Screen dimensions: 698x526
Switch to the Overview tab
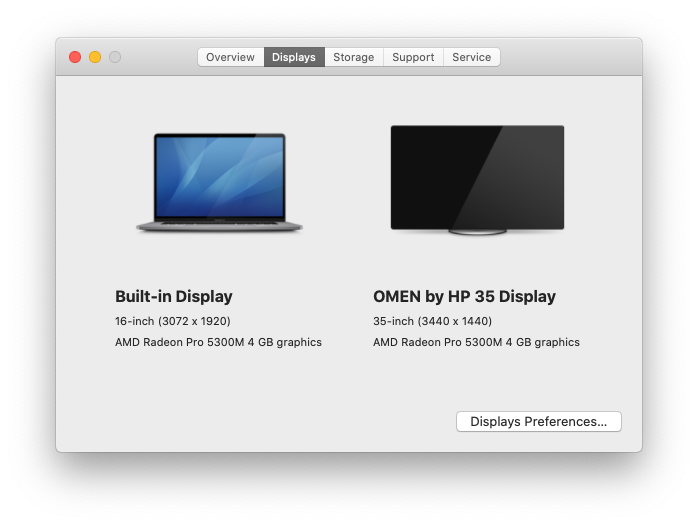tap(231, 57)
